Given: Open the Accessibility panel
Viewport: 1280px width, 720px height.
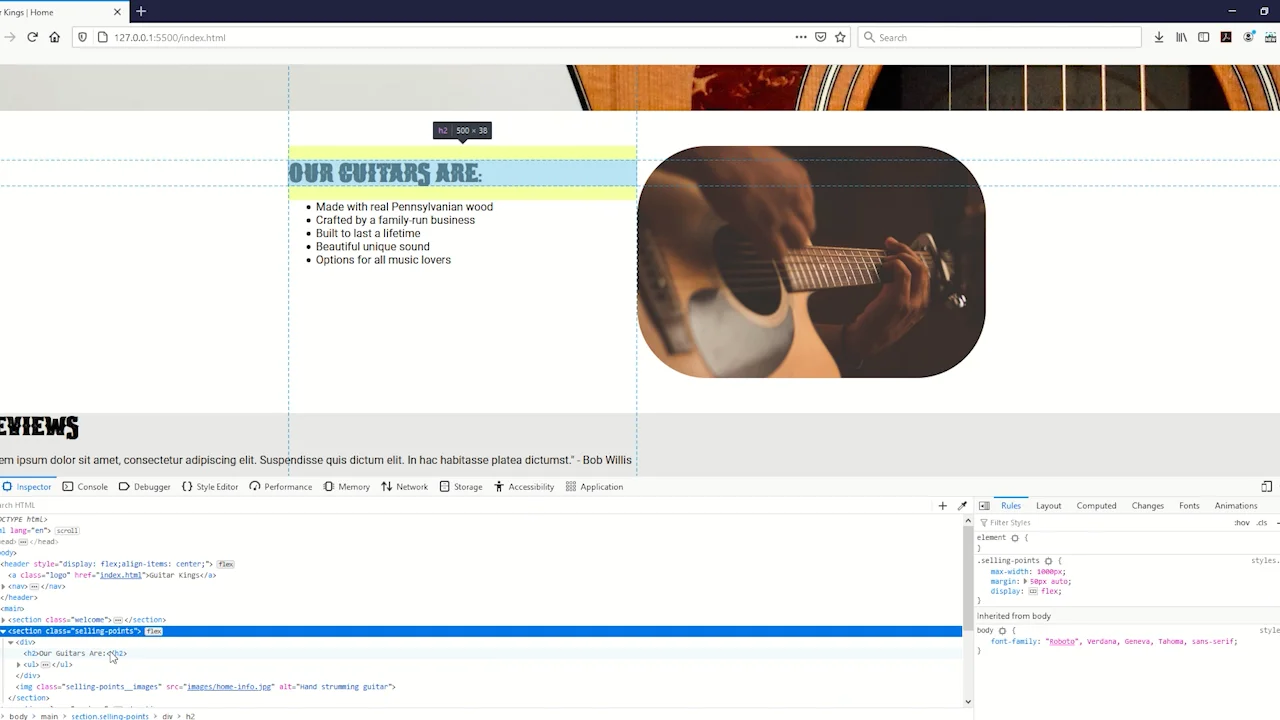Looking at the screenshot, I should point(523,487).
